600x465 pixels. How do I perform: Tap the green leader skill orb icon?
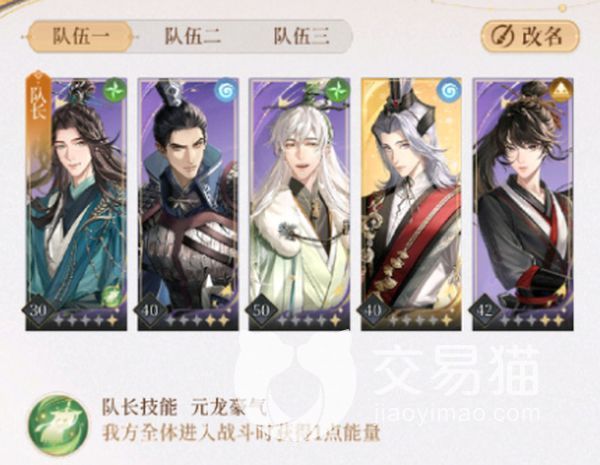pyautogui.click(x=57, y=425)
